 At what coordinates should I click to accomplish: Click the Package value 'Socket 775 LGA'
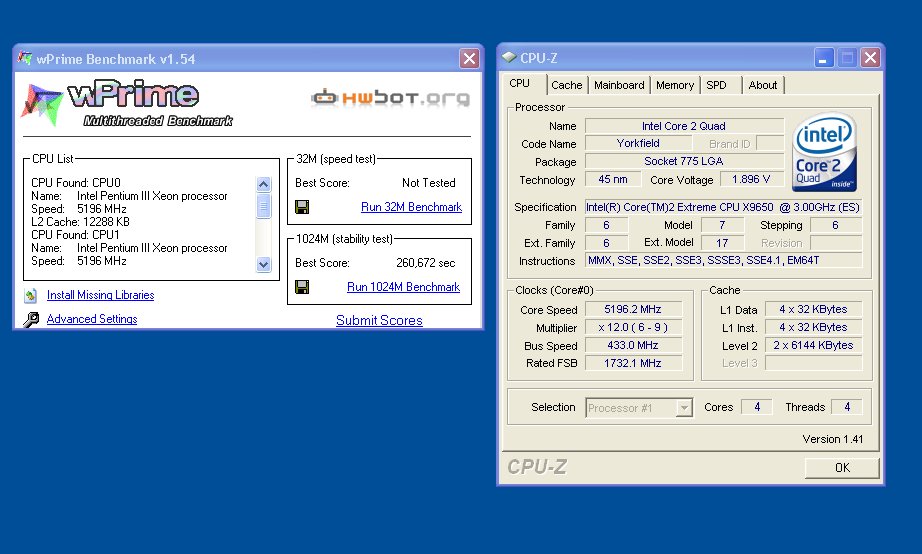pos(684,161)
